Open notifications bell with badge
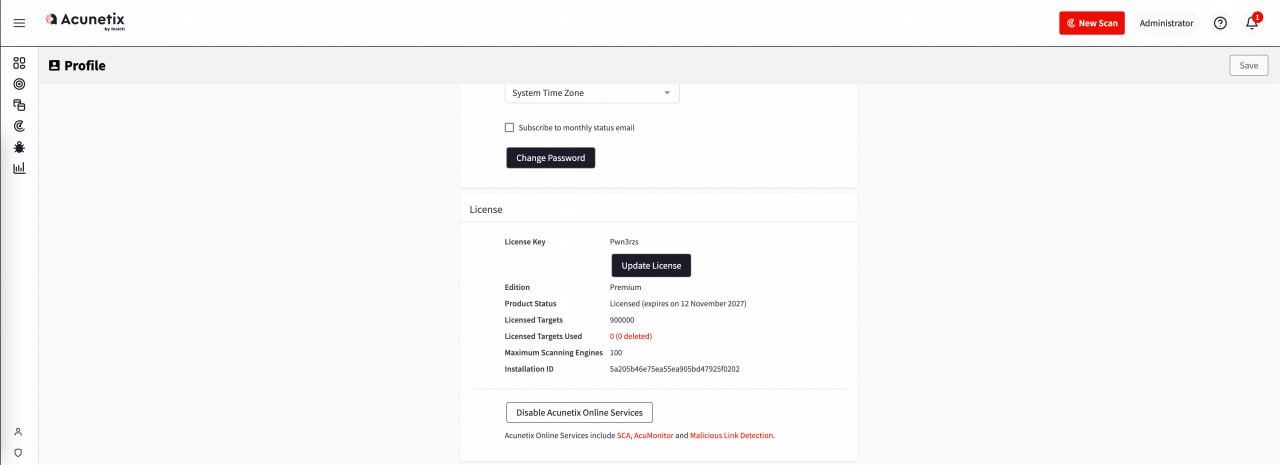Image resolution: width=1280 pixels, height=465 pixels. 1251,22
